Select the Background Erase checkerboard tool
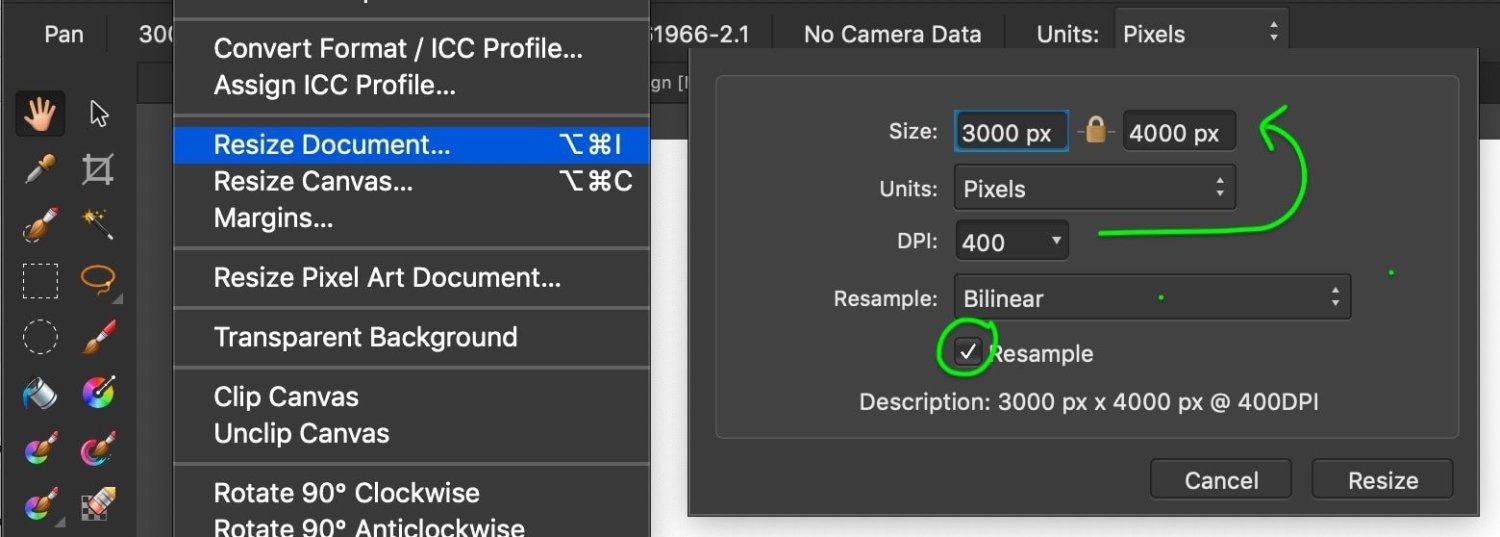 pos(98,505)
